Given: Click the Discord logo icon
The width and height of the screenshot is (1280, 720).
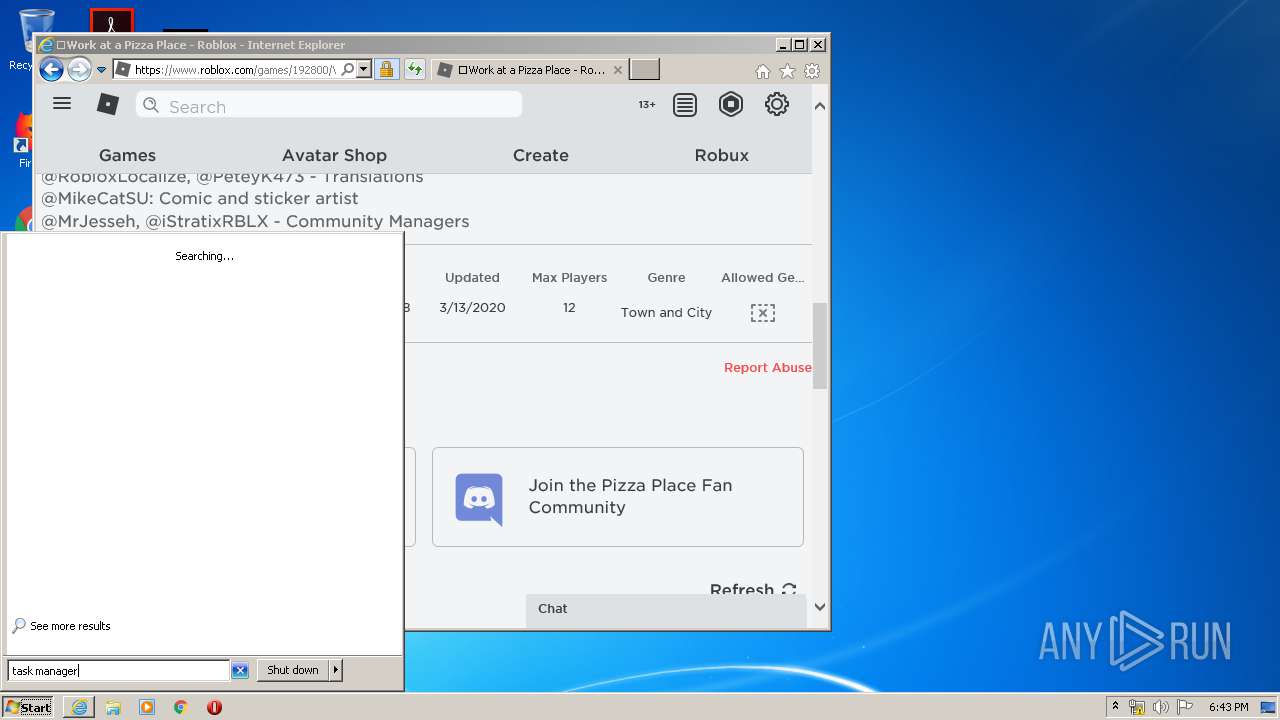Looking at the screenshot, I should pyautogui.click(x=479, y=497).
